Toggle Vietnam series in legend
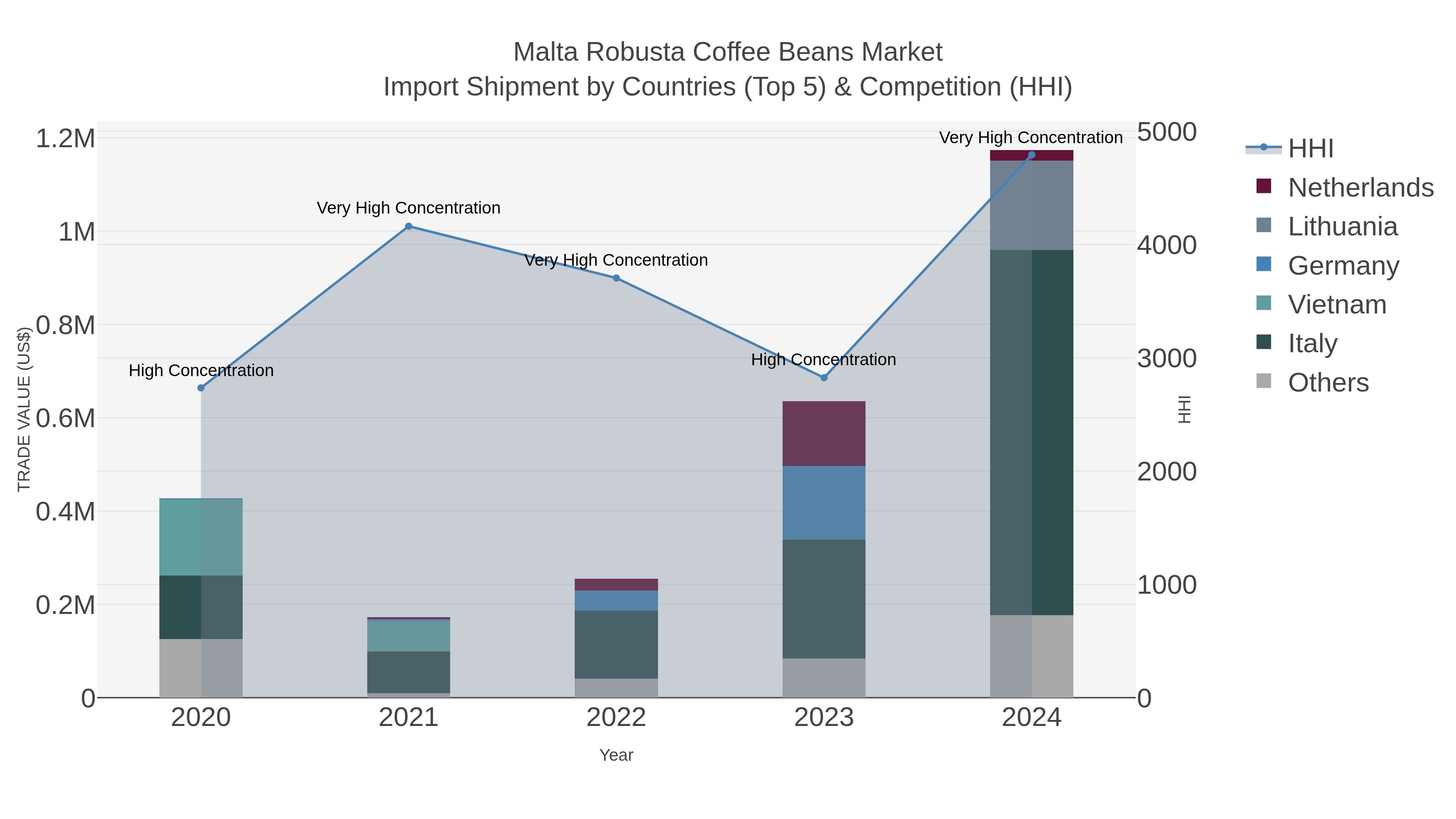1456x819 pixels. click(x=1321, y=304)
